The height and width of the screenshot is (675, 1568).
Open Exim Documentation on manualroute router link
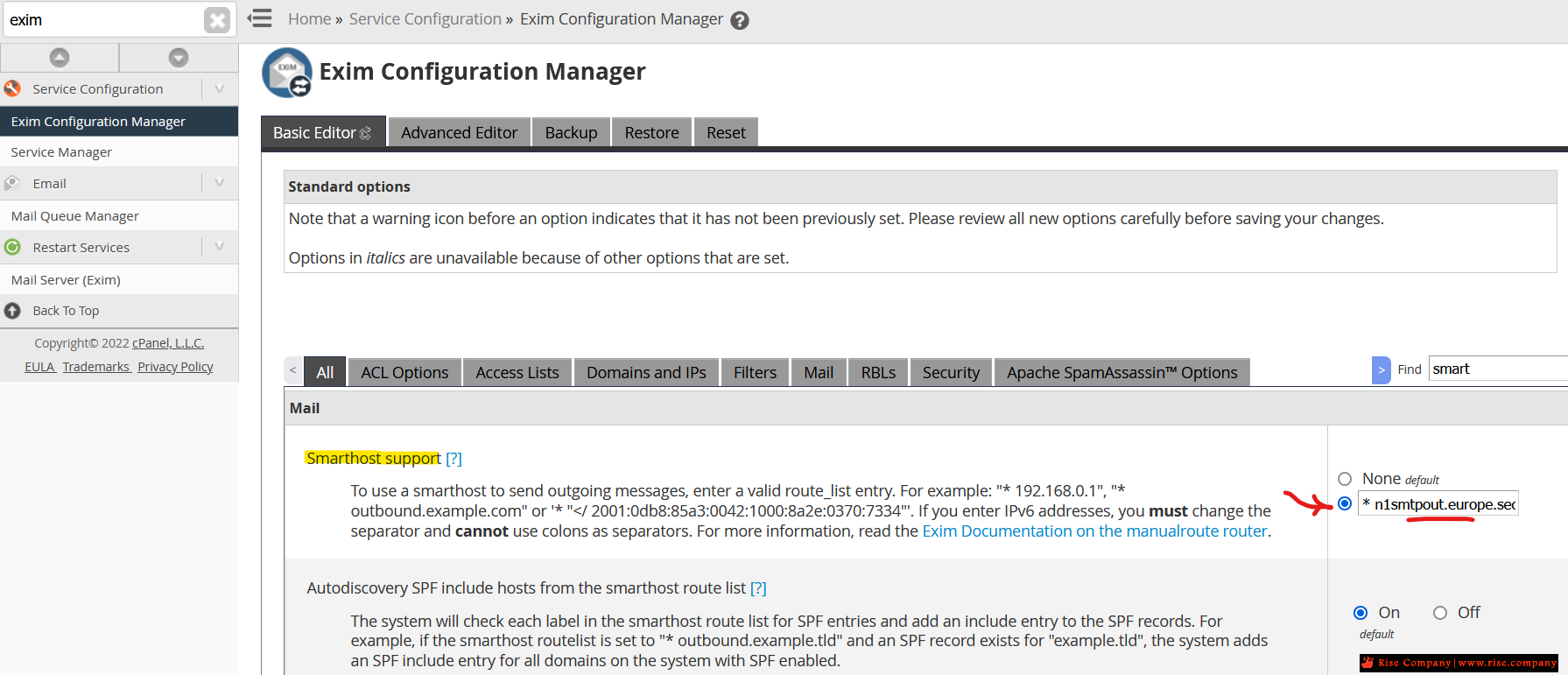(1094, 531)
